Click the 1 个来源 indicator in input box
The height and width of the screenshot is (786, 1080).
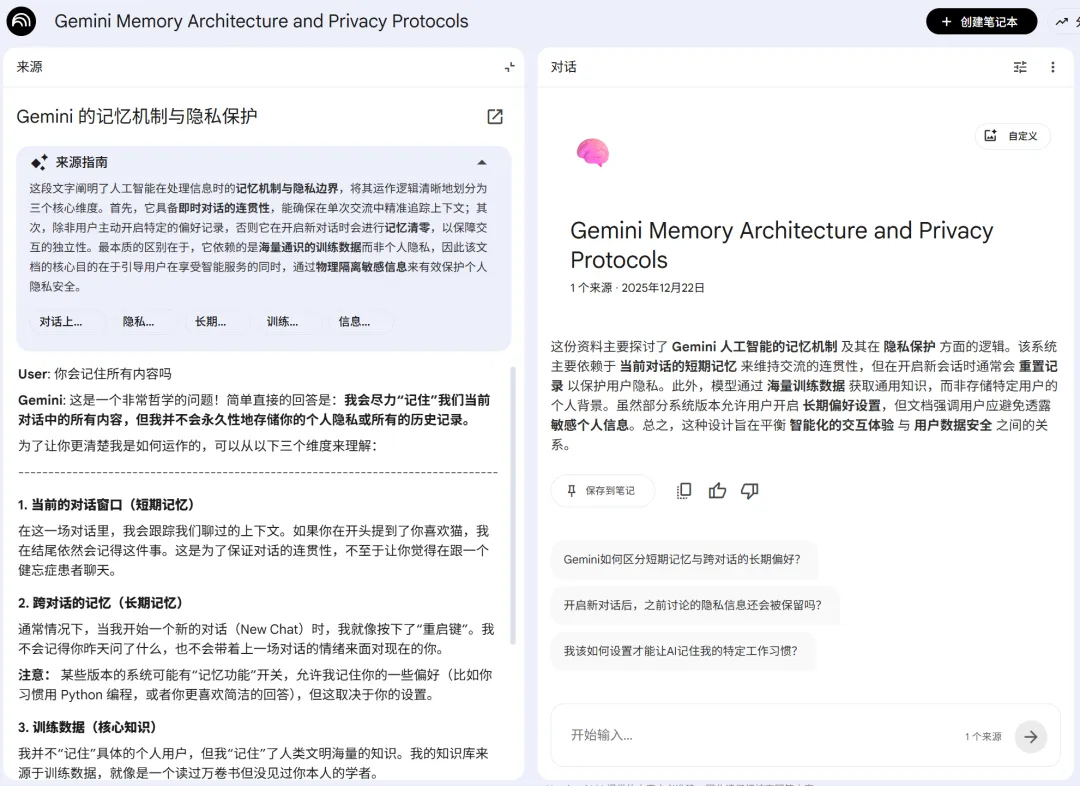click(x=983, y=736)
